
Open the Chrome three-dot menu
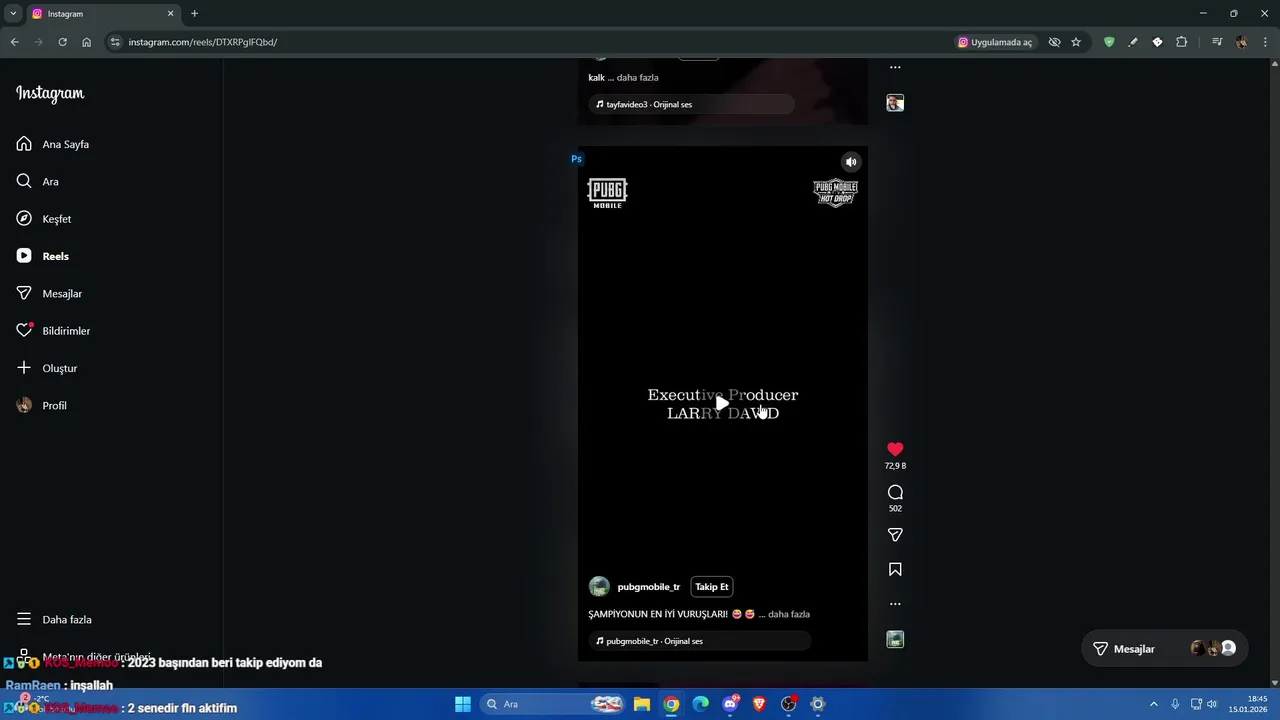coord(1266,42)
